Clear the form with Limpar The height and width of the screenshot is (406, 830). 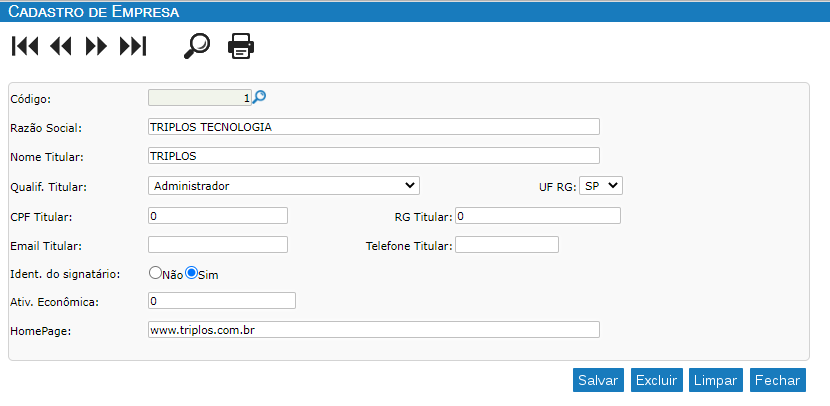[716, 380]
